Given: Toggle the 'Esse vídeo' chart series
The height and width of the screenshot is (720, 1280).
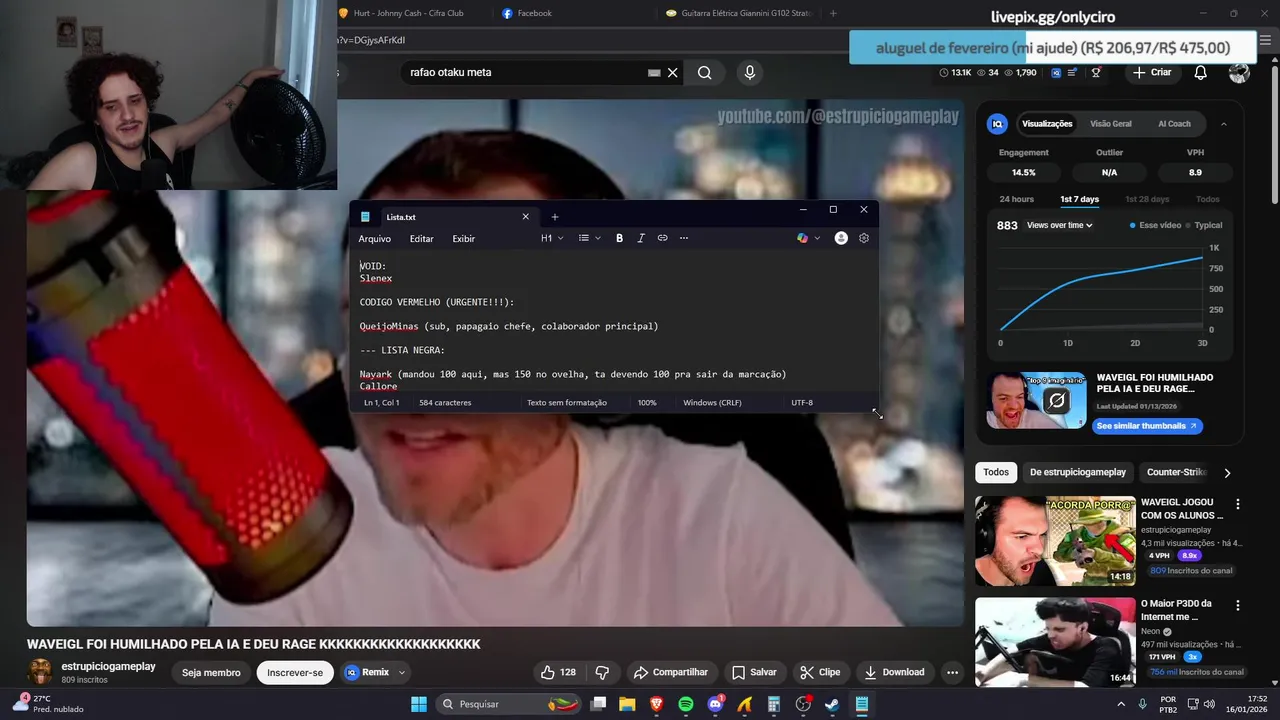Looking at the screenshot, I should pyautogui.click(x=1155, y=225).
